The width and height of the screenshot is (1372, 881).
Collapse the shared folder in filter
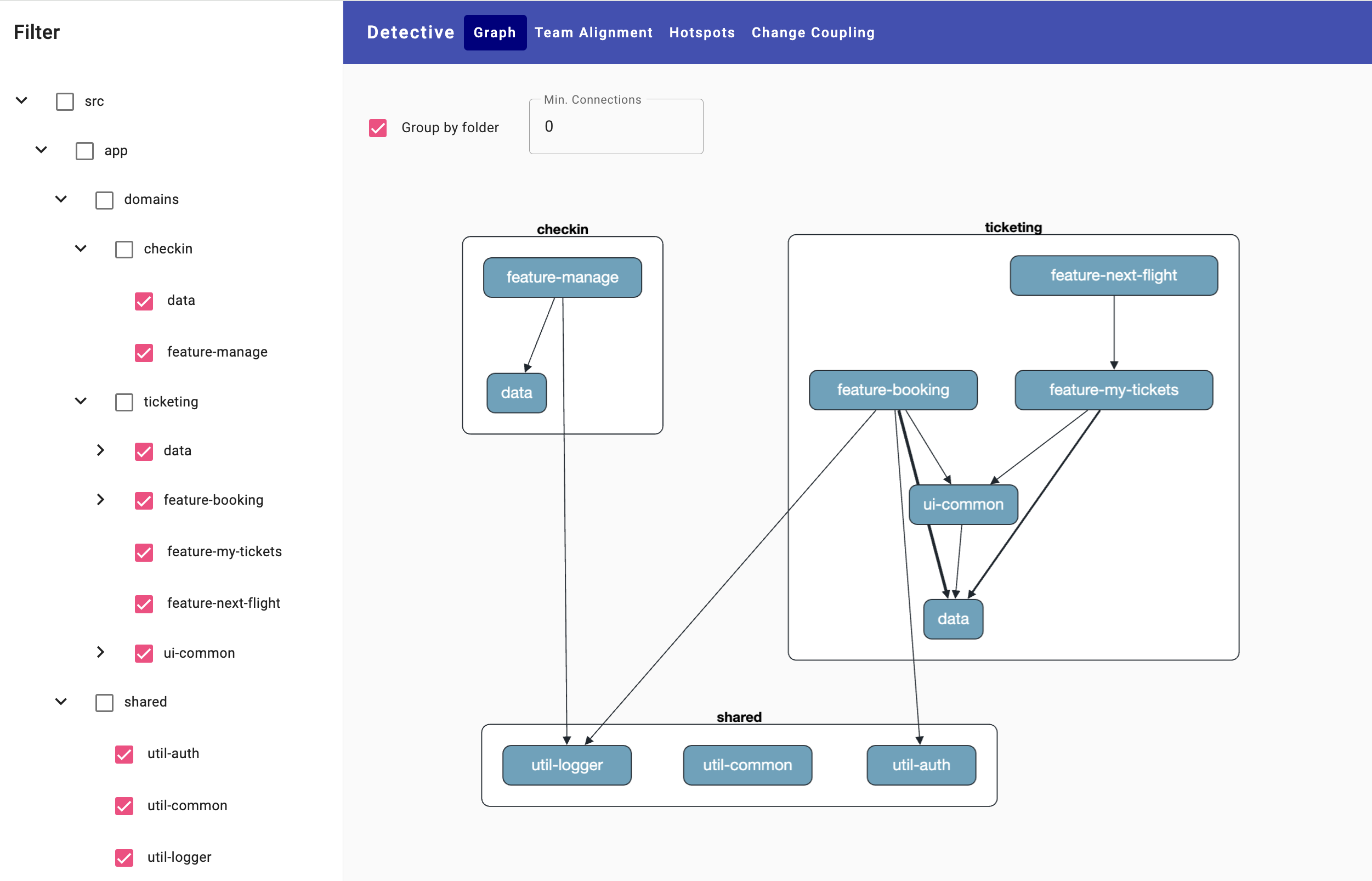pyautogui.click(x=61, y=702)
